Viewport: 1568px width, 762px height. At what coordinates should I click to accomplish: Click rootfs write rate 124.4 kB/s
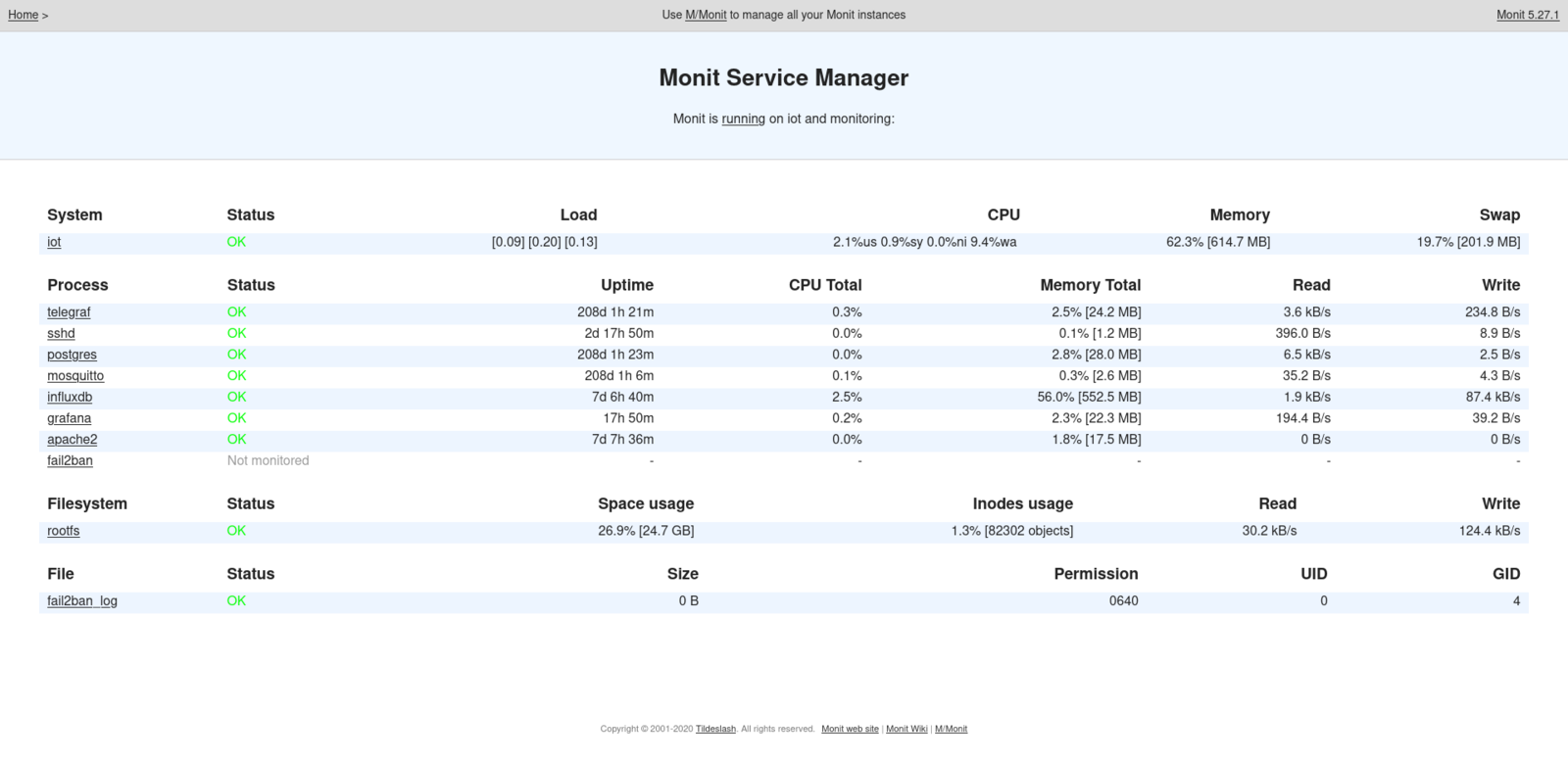tap(1490, 531)
